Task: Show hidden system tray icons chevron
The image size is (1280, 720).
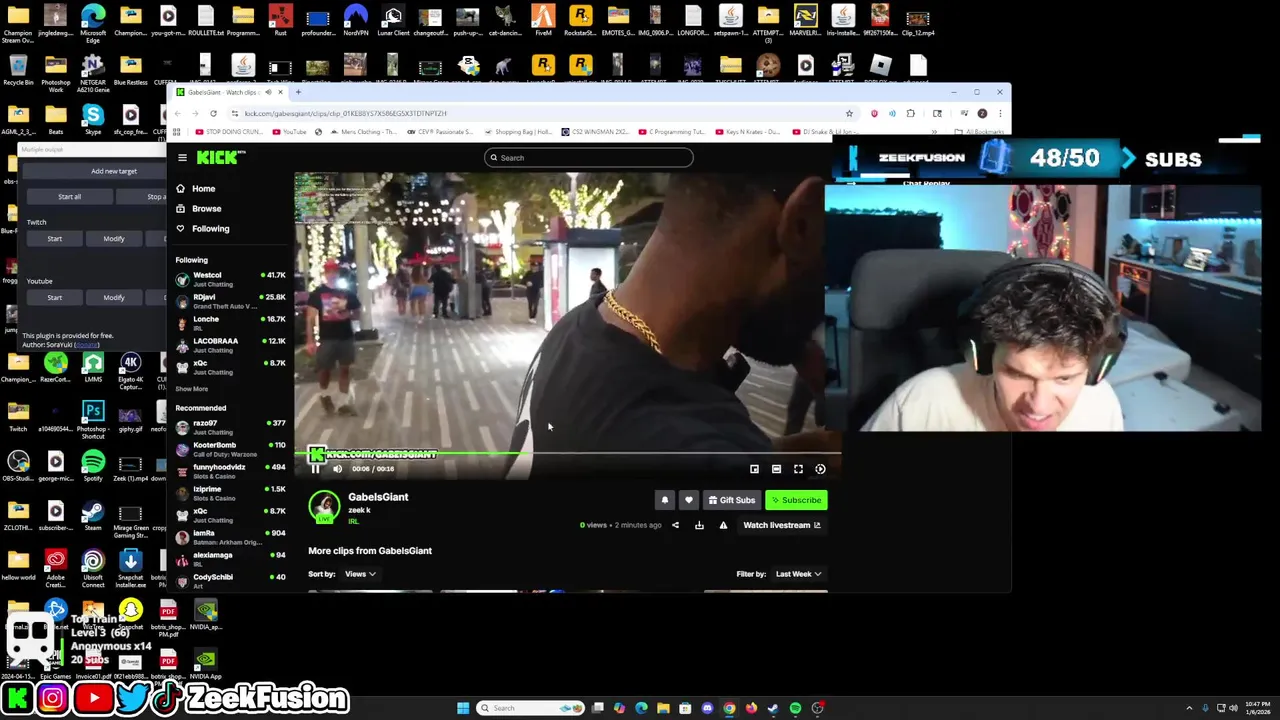Action: click(1189, 708)
